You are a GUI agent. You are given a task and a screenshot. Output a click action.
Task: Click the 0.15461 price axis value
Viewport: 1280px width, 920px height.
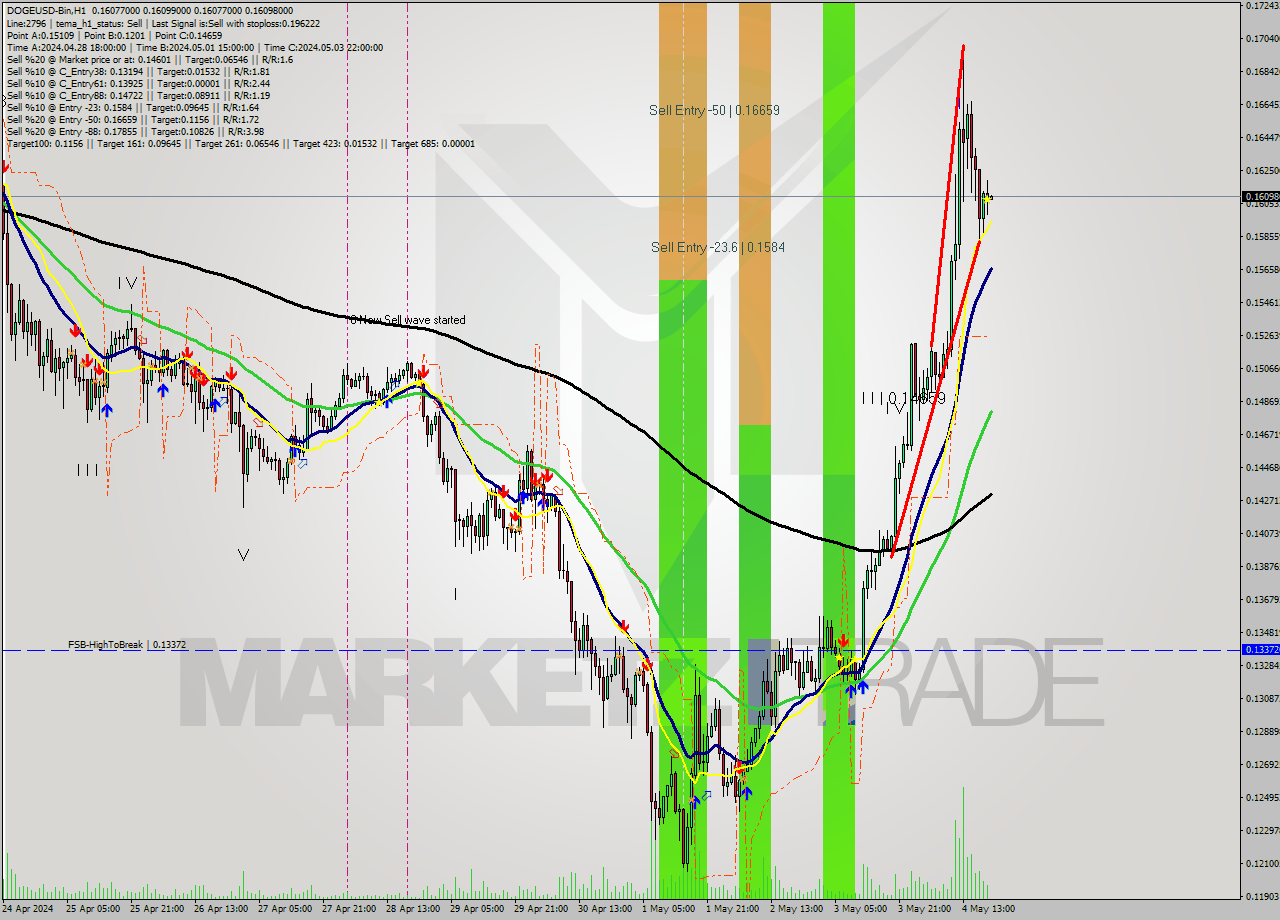pyautogui.click(x=1262, y=303)
